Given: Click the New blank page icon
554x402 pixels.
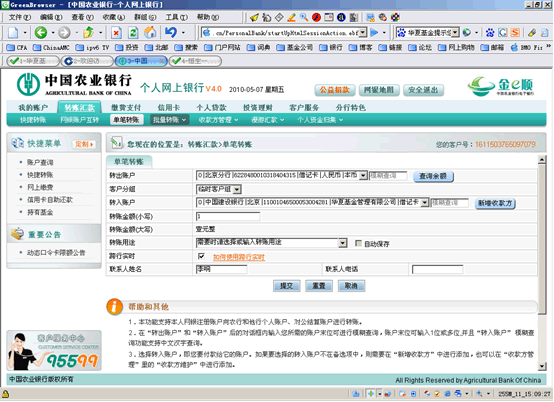Looking at the screenshot, I should [13, 33].
